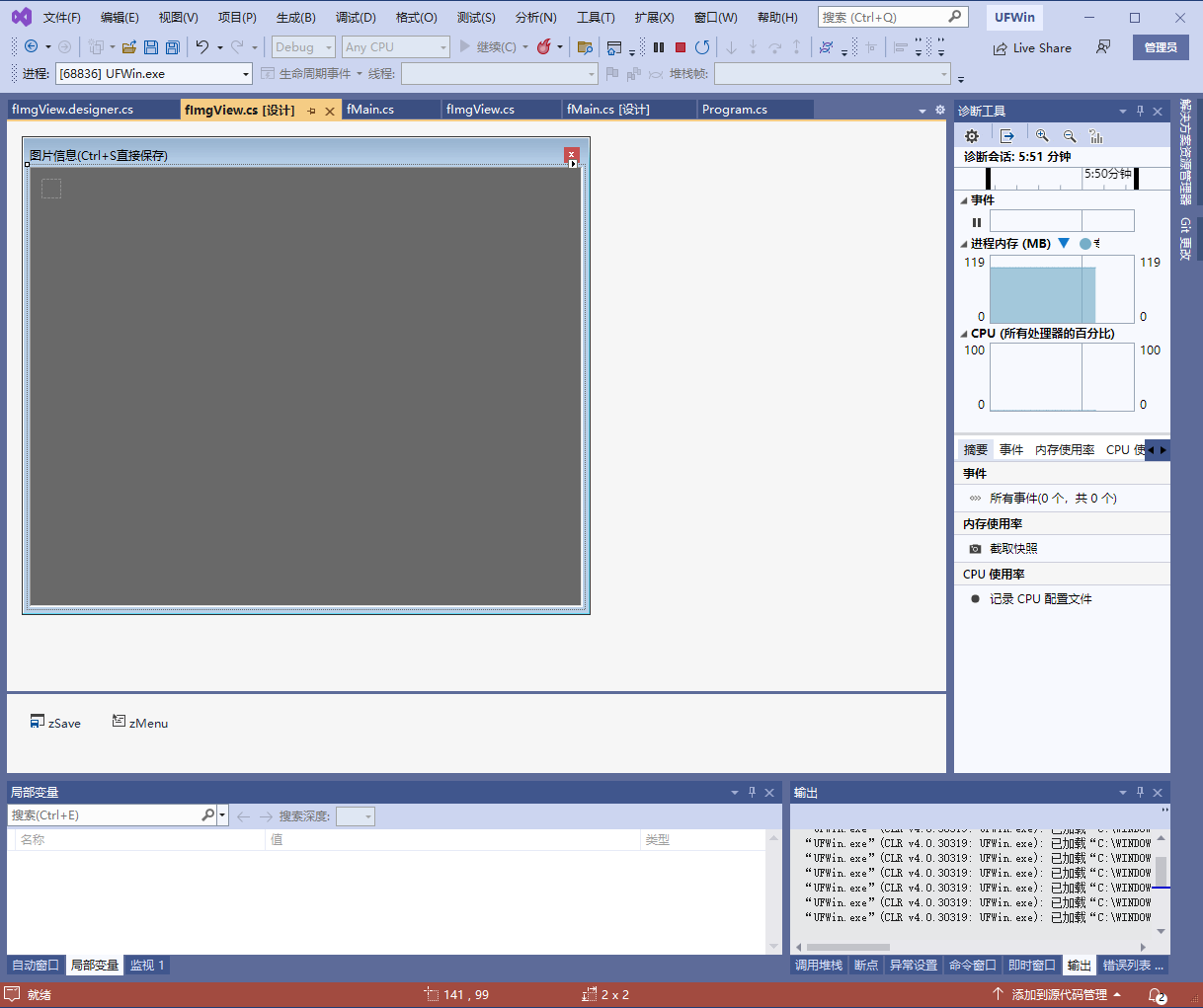Toggle auto-hide pin on 诊断工具 panel

click(1140, 111)
